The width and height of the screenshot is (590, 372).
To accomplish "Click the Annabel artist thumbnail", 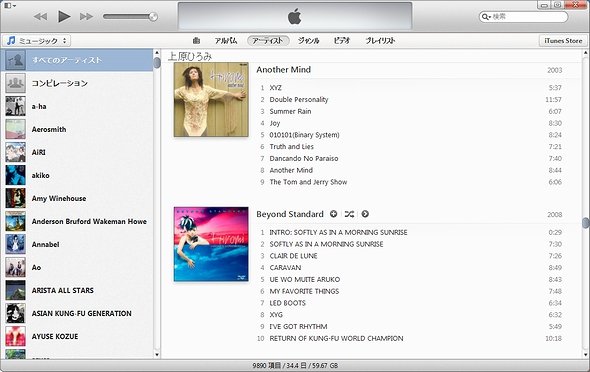I will pos(15,244).
